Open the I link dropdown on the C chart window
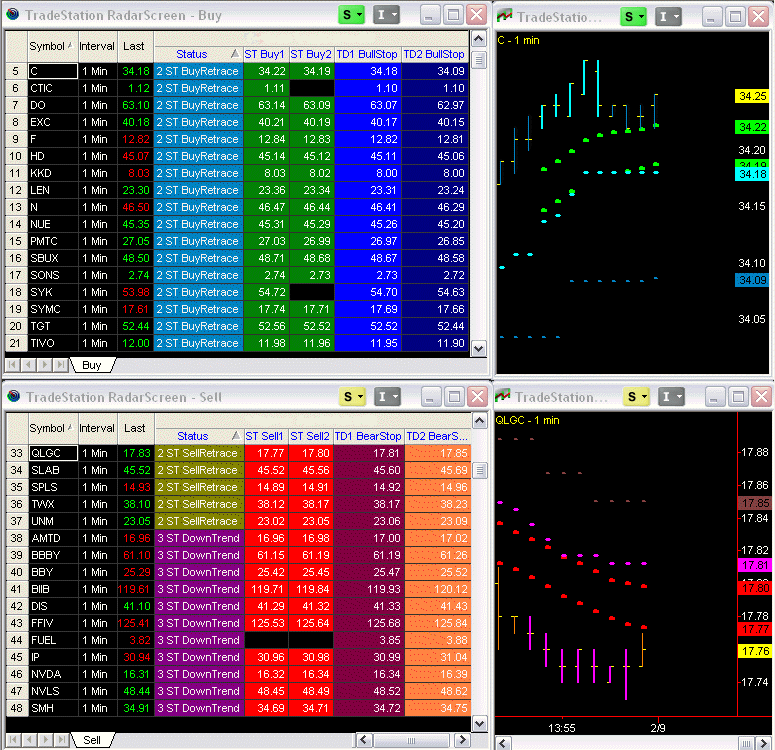The width and height of the screenshot is (775, 750). (x=669, y=17)
